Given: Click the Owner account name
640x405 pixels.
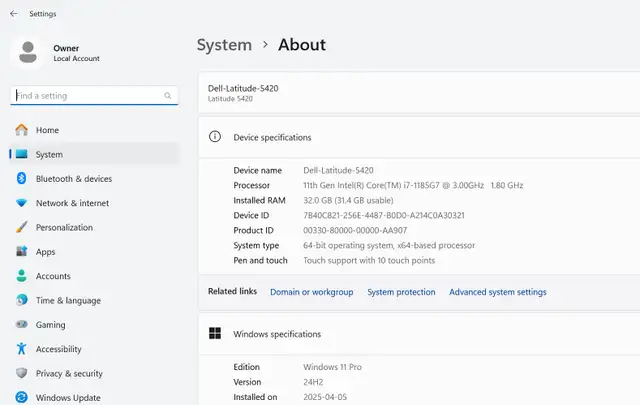Looking at the screenshot, I should point(66,48).
